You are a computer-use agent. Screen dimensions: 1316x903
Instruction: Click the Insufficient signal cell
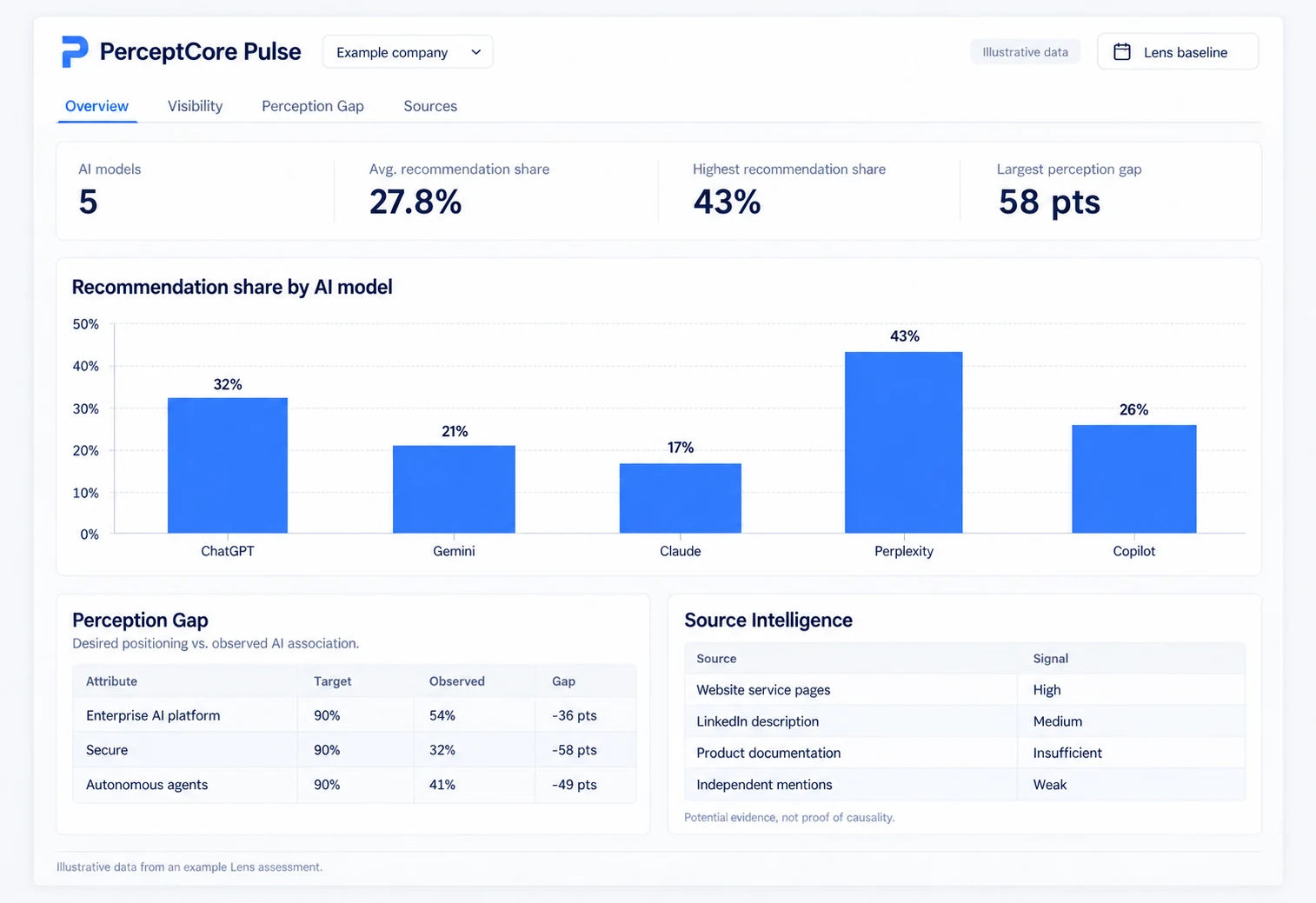coord(1067,753)
